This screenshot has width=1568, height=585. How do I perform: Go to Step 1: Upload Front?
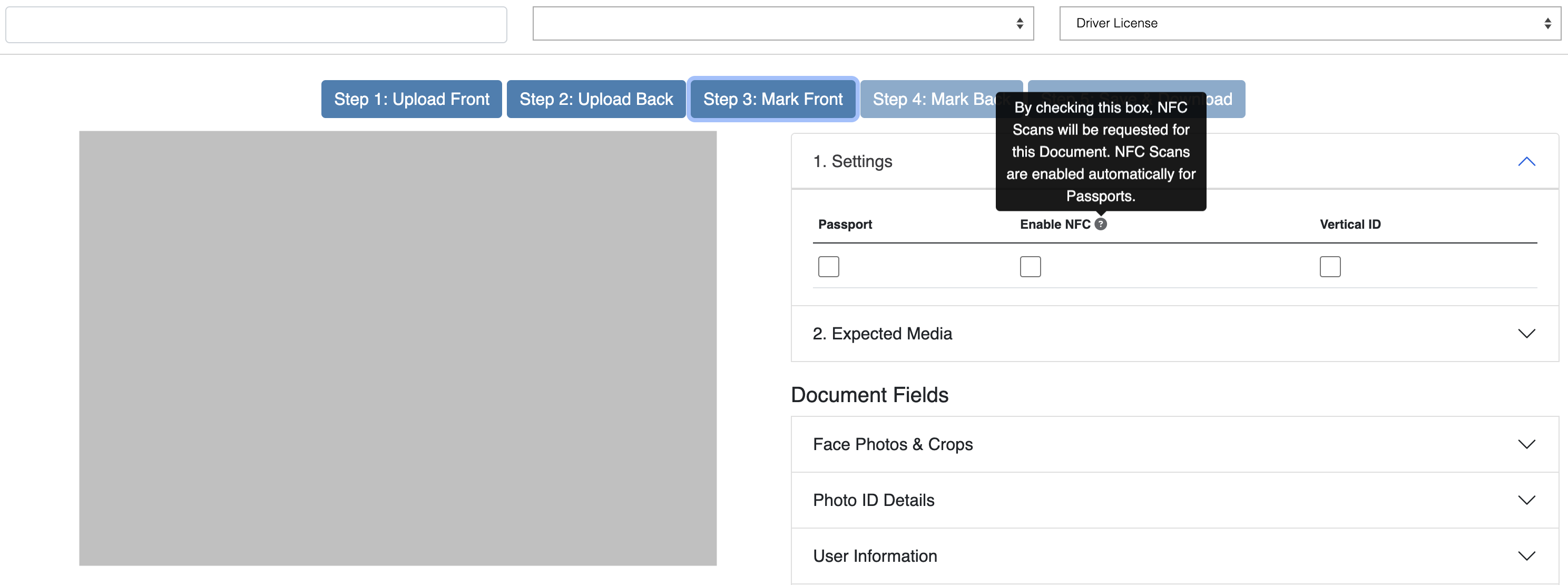[x=411, y=99]
